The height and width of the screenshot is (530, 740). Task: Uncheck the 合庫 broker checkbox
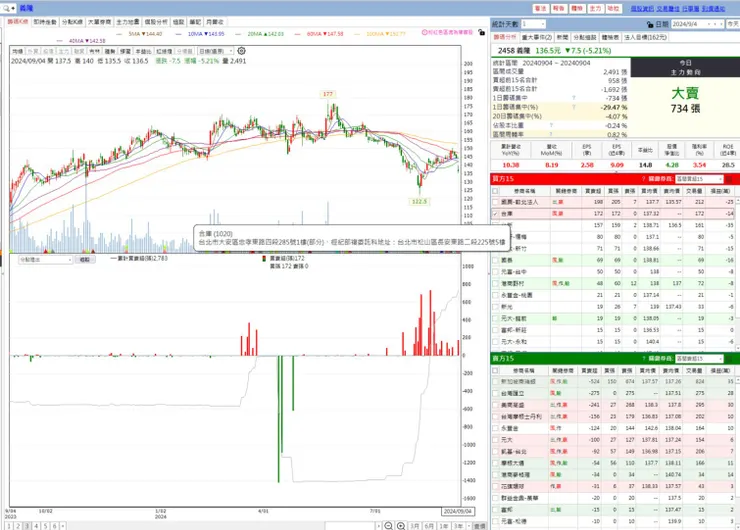(x=495, y=214)
